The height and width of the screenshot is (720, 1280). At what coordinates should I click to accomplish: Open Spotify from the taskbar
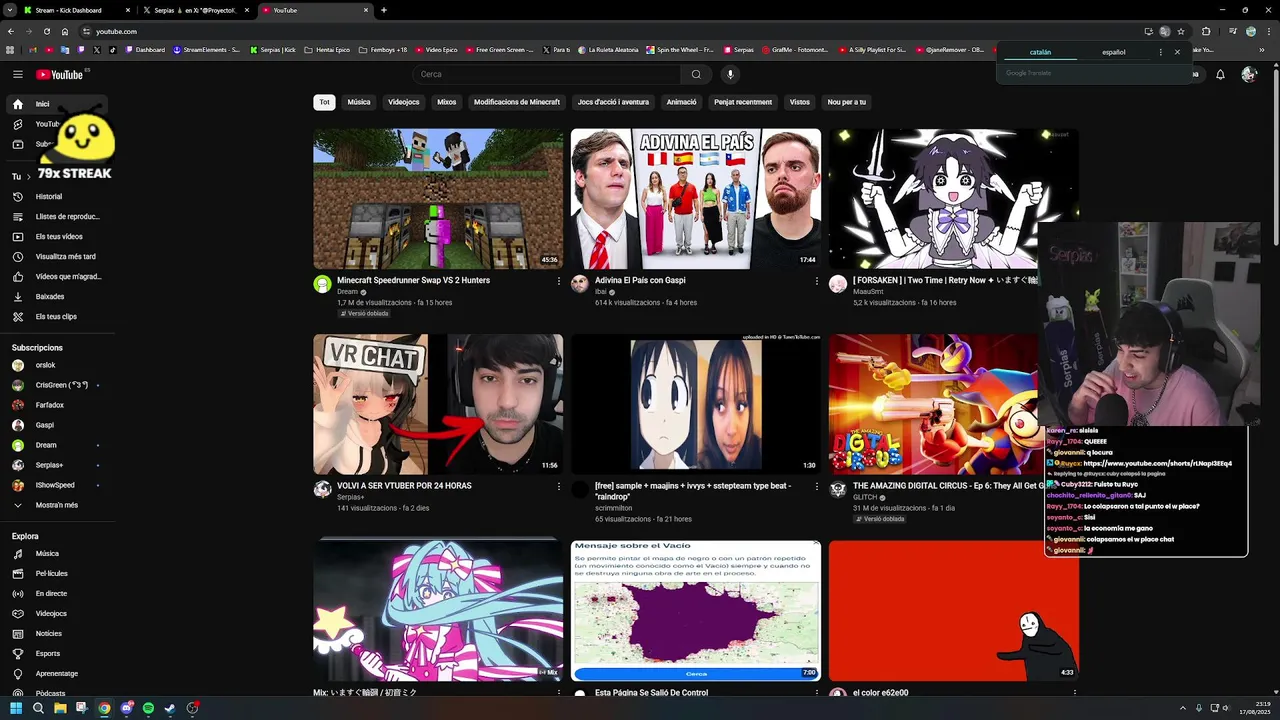click(x=148, y=708)
